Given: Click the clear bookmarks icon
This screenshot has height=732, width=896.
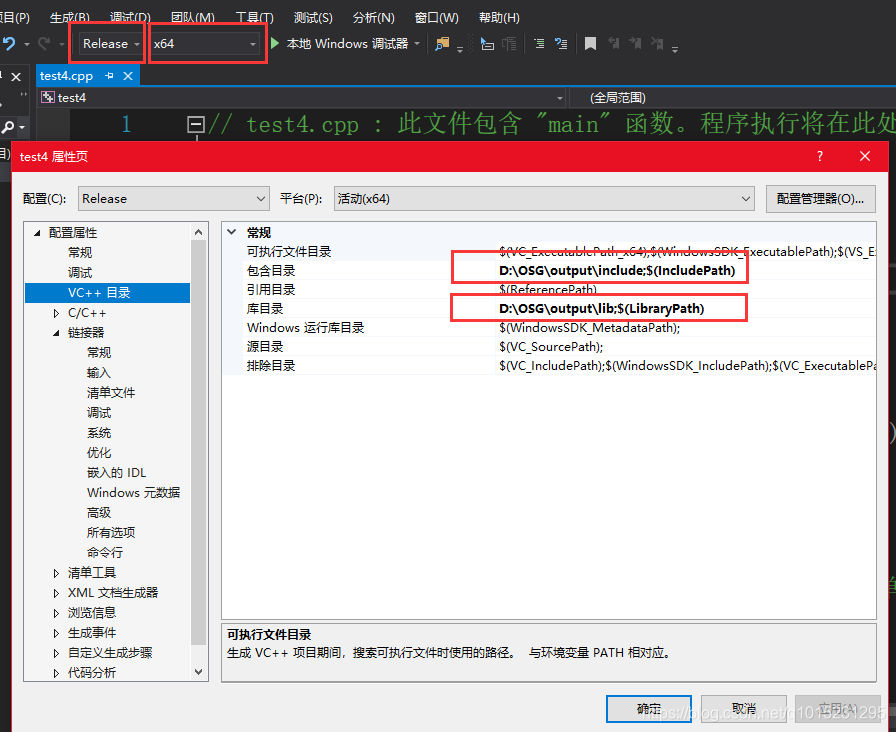Looking at the screenshot, I should [x=657, y=43].
